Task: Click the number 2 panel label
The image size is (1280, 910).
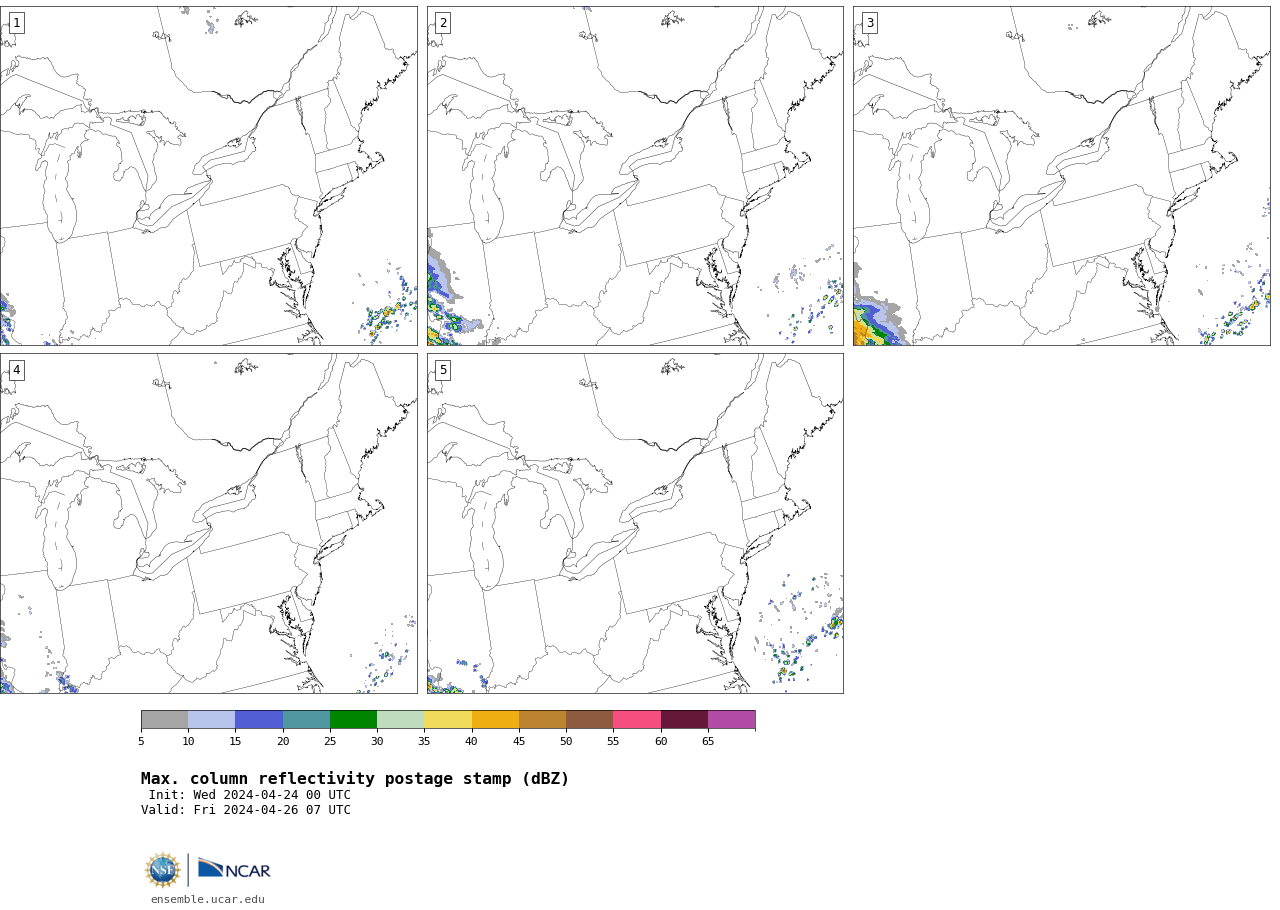Action: 443,23
